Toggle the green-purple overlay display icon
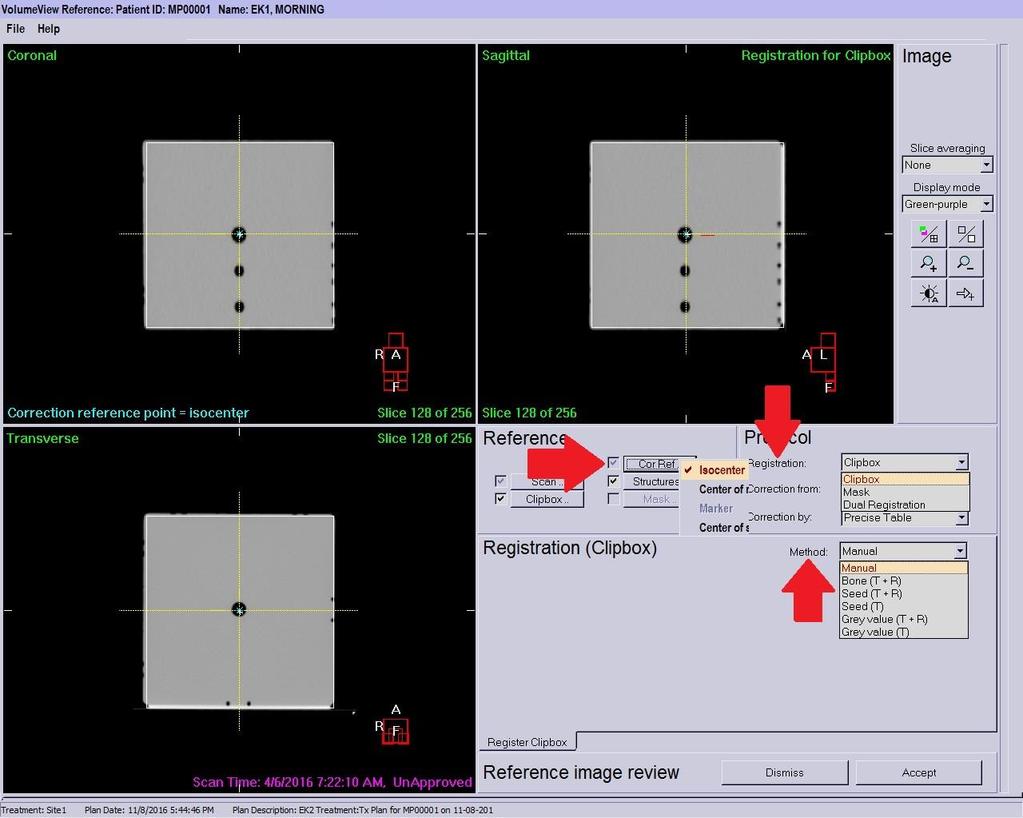 point(928,234)
